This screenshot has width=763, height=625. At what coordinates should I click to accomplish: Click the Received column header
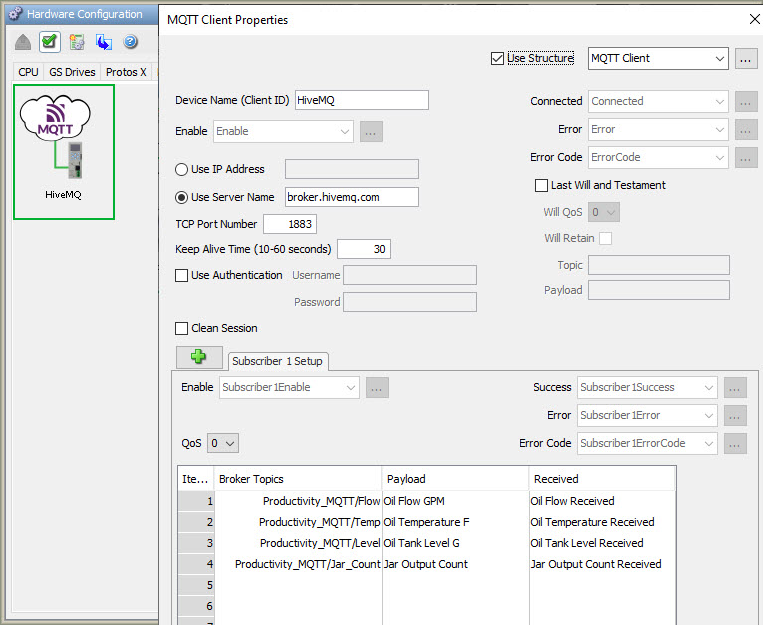[602, 479]
